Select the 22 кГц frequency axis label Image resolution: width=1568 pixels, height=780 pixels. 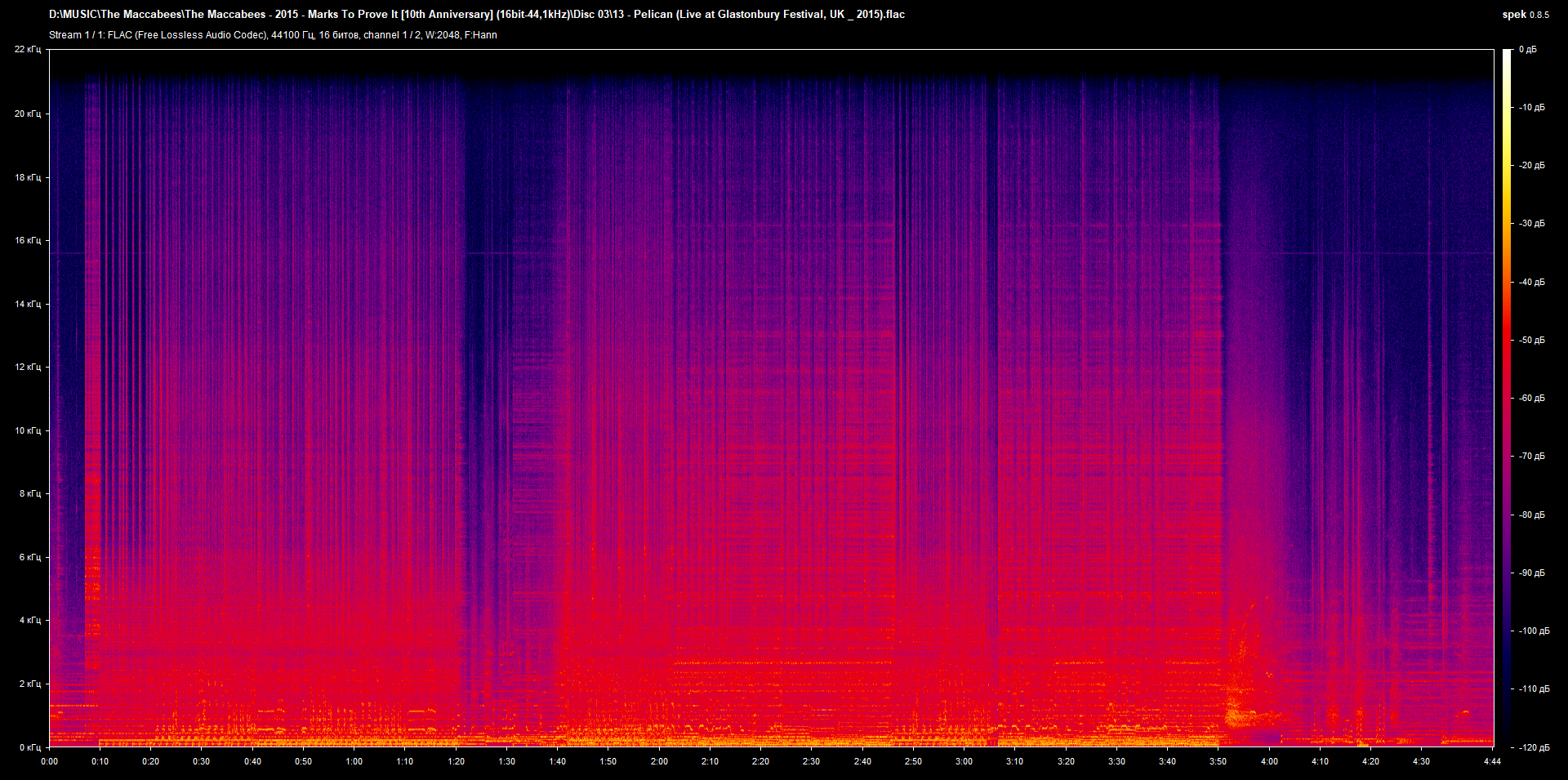(27, 50)
